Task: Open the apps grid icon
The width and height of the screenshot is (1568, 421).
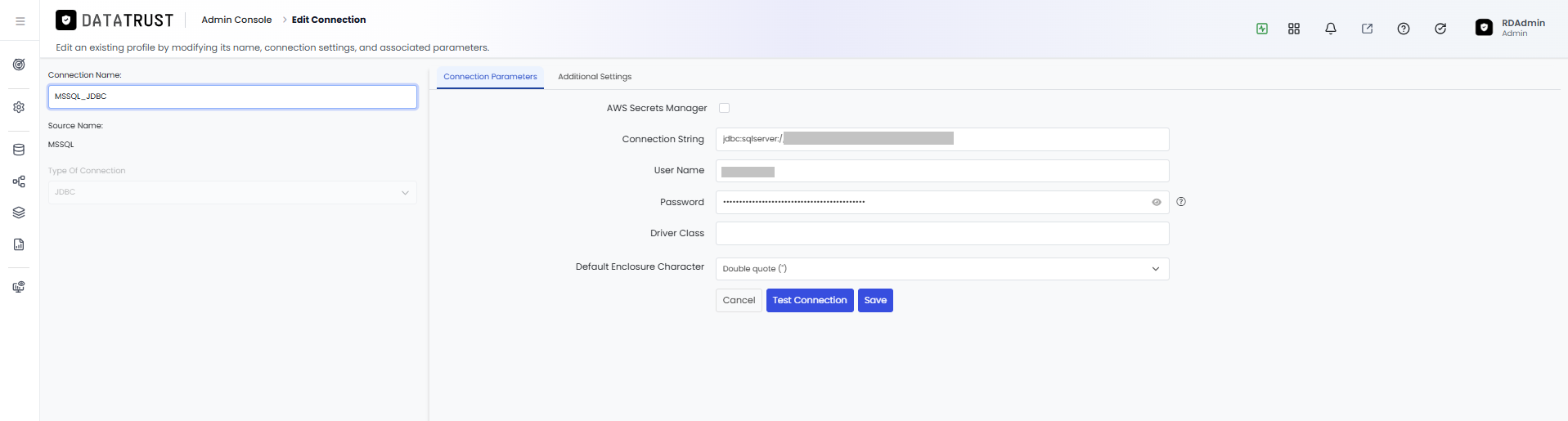Action: click(x=1294, y=29)
